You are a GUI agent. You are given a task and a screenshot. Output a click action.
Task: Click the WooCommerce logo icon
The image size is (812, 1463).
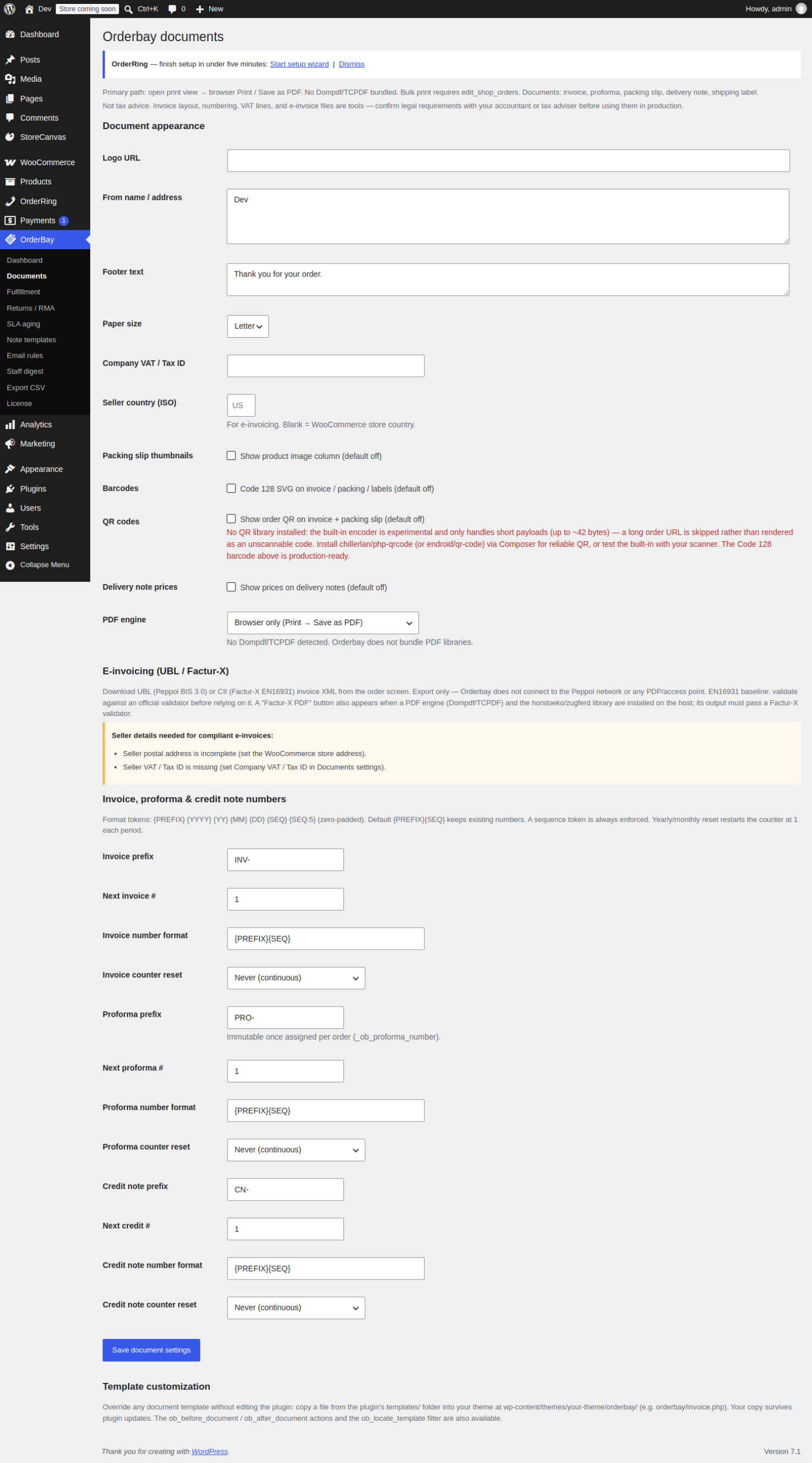pos(10,163)
